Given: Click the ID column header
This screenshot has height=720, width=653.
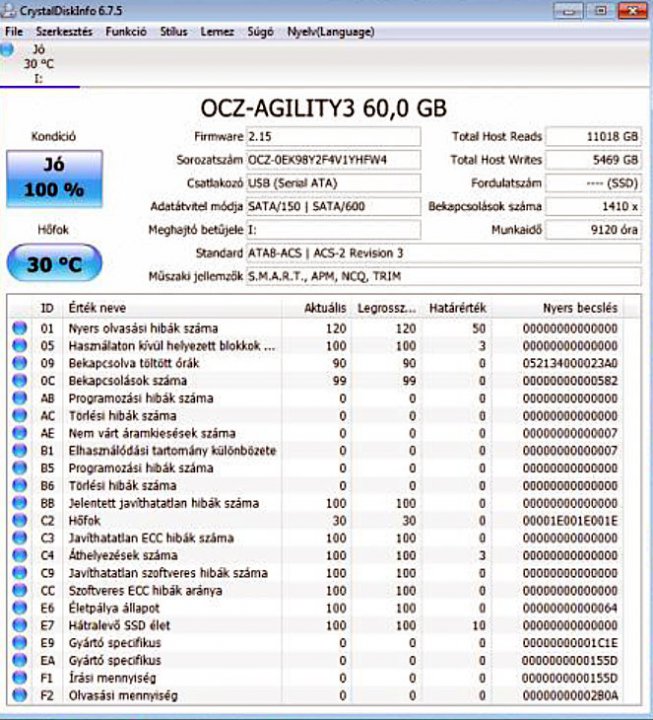Looking at the screenshot, I should click(x=47, y=308).
